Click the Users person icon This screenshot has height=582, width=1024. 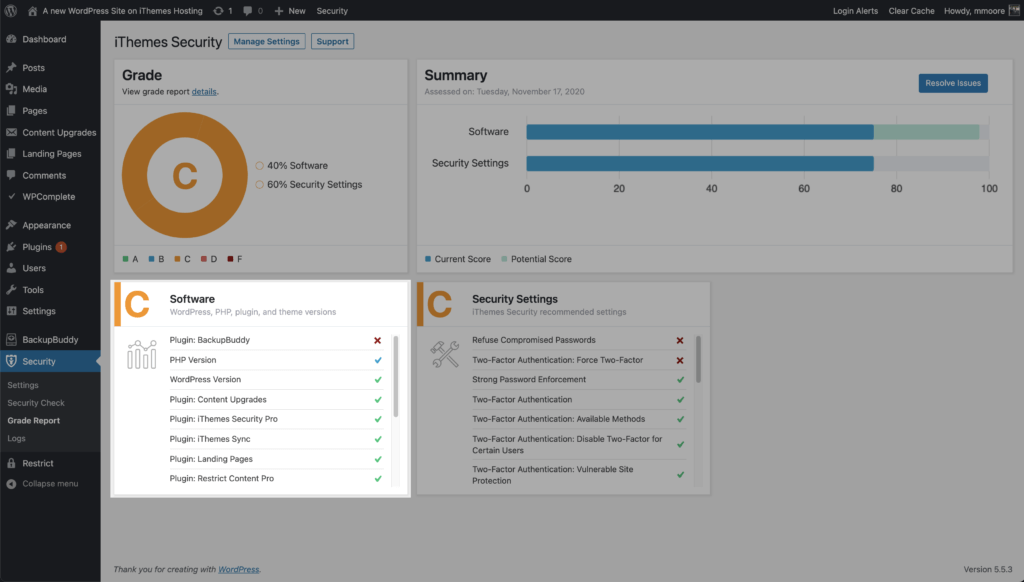coord(11,268)
